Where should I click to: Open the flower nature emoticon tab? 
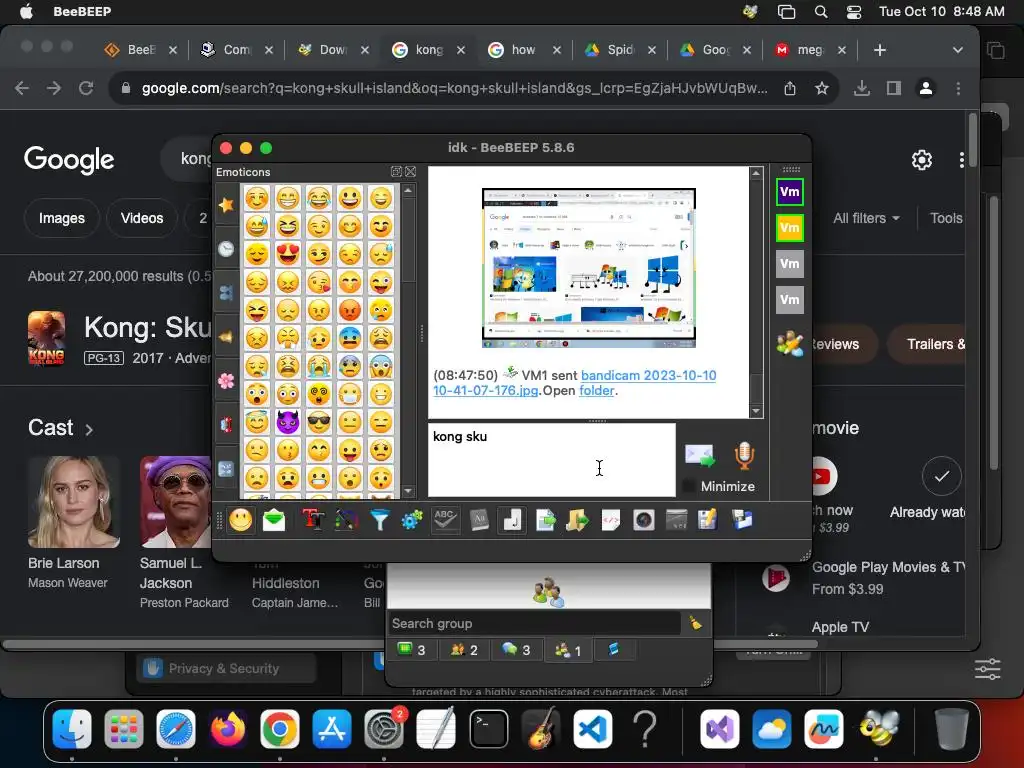[x=226, y=381]
